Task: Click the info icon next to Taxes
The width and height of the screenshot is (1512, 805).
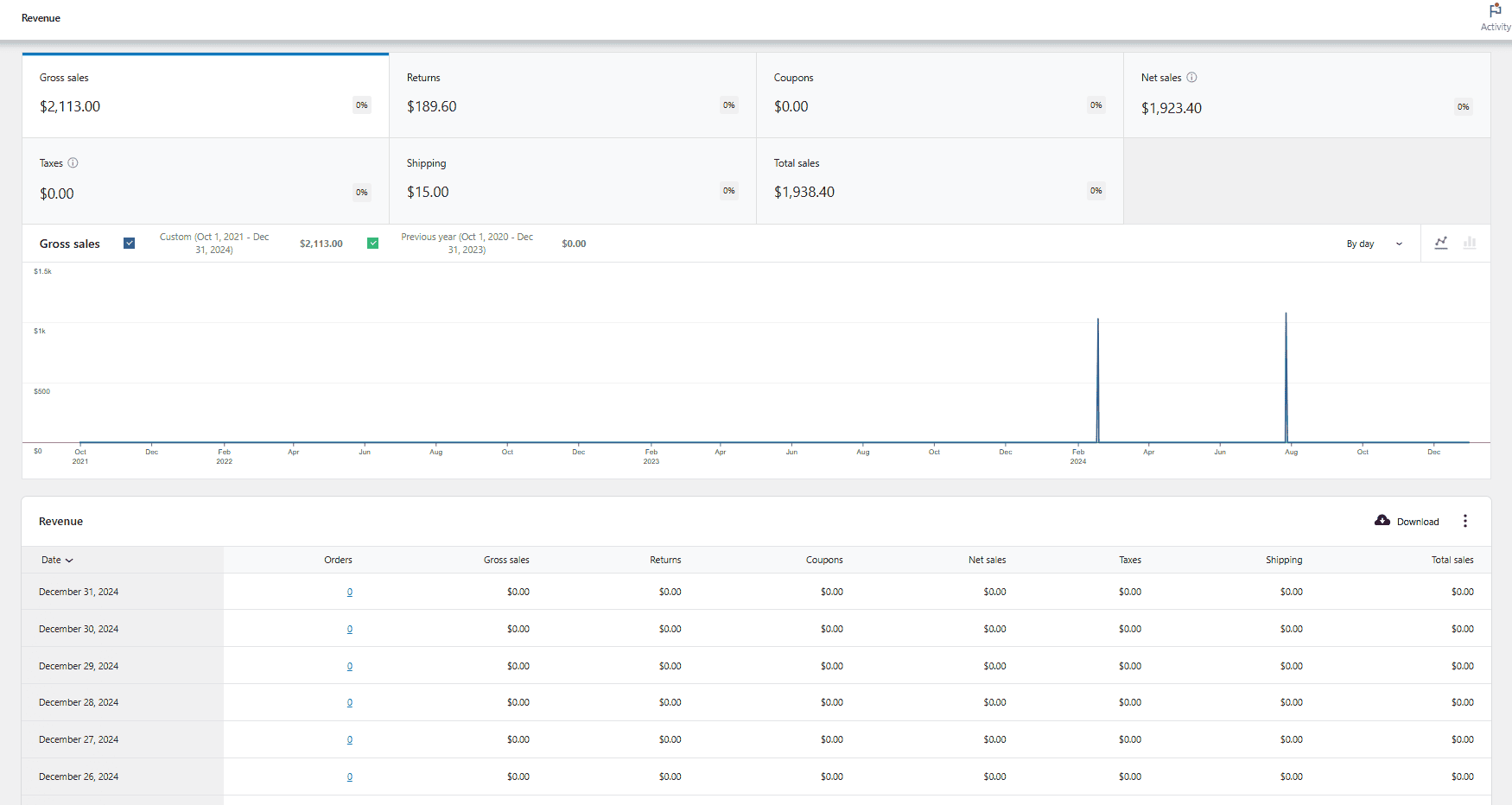Action: click(x=73, y=162)
